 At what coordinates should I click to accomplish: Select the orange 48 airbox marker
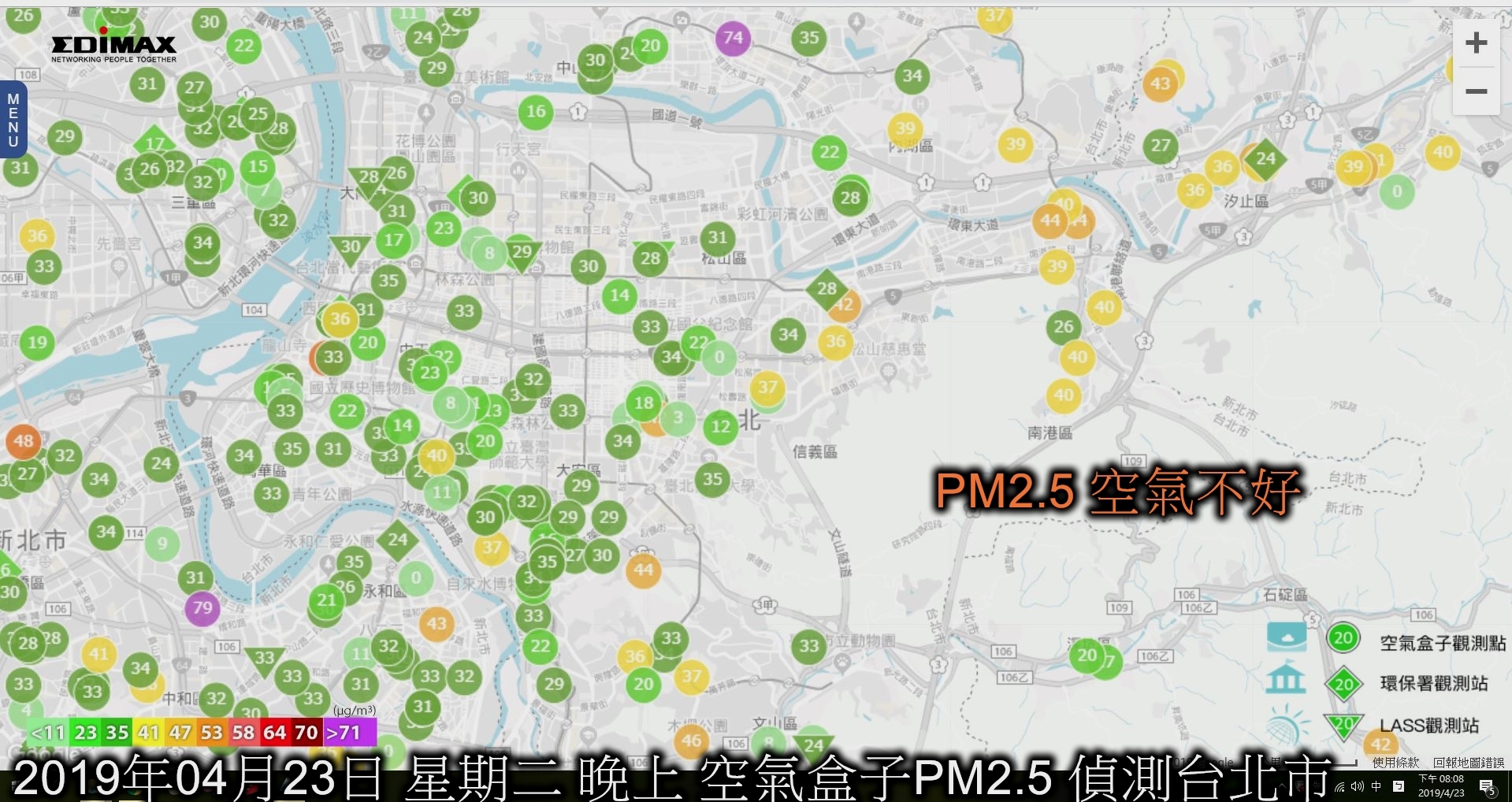(x=24, y=441)
